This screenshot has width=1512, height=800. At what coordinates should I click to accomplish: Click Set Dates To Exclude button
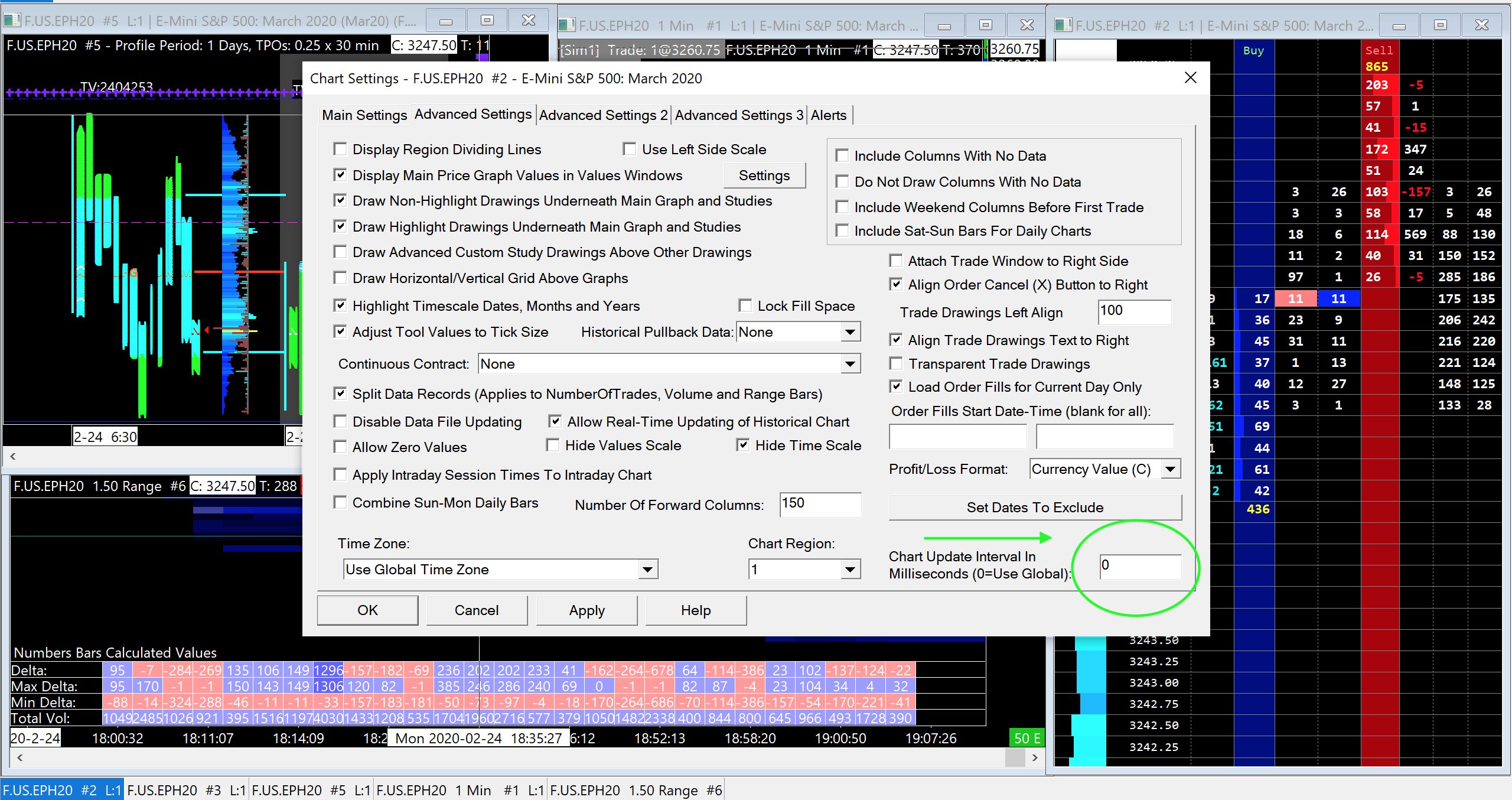coord(1034,508)
